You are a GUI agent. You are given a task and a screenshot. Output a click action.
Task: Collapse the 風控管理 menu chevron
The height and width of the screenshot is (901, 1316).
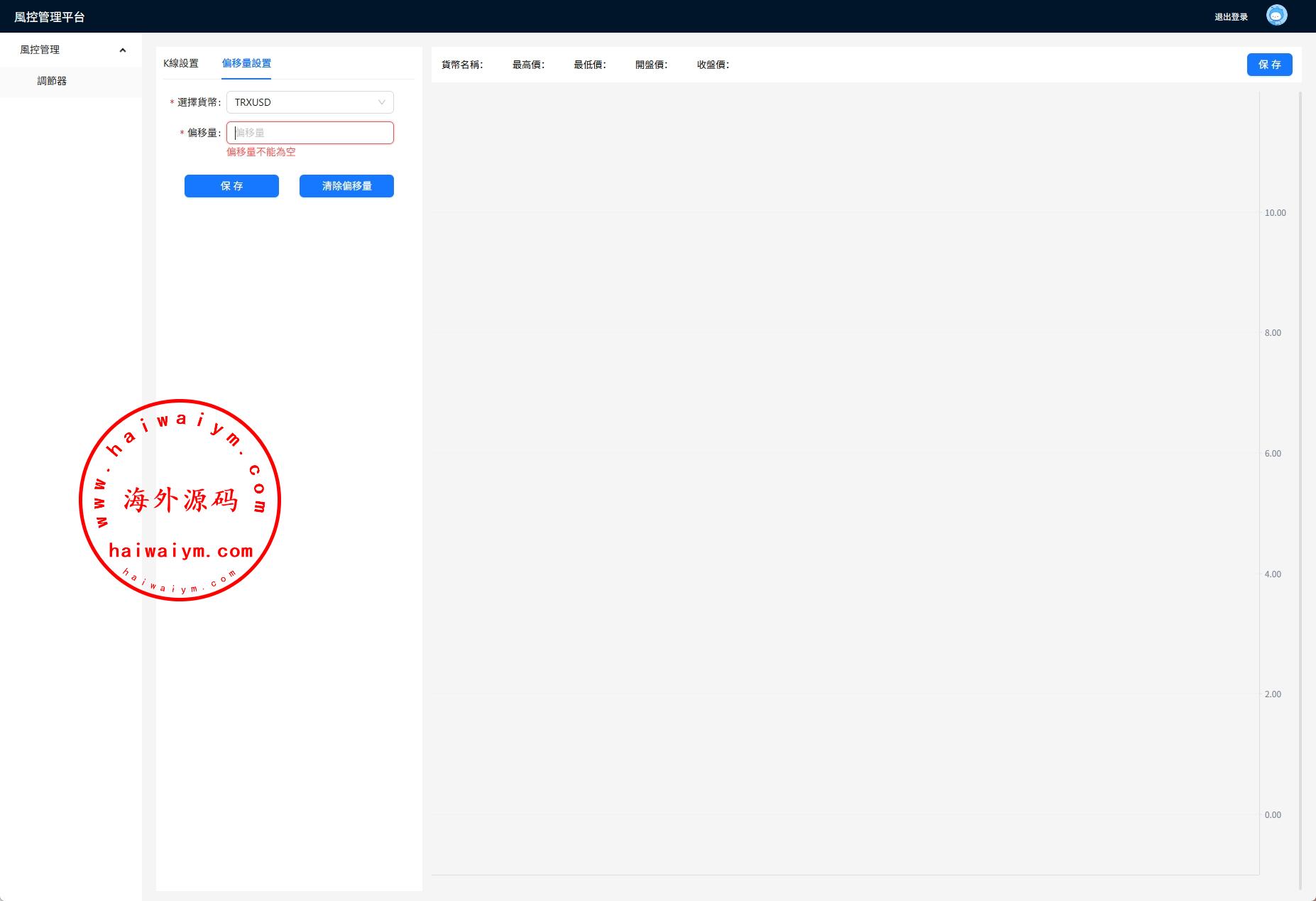coord(123,50)
